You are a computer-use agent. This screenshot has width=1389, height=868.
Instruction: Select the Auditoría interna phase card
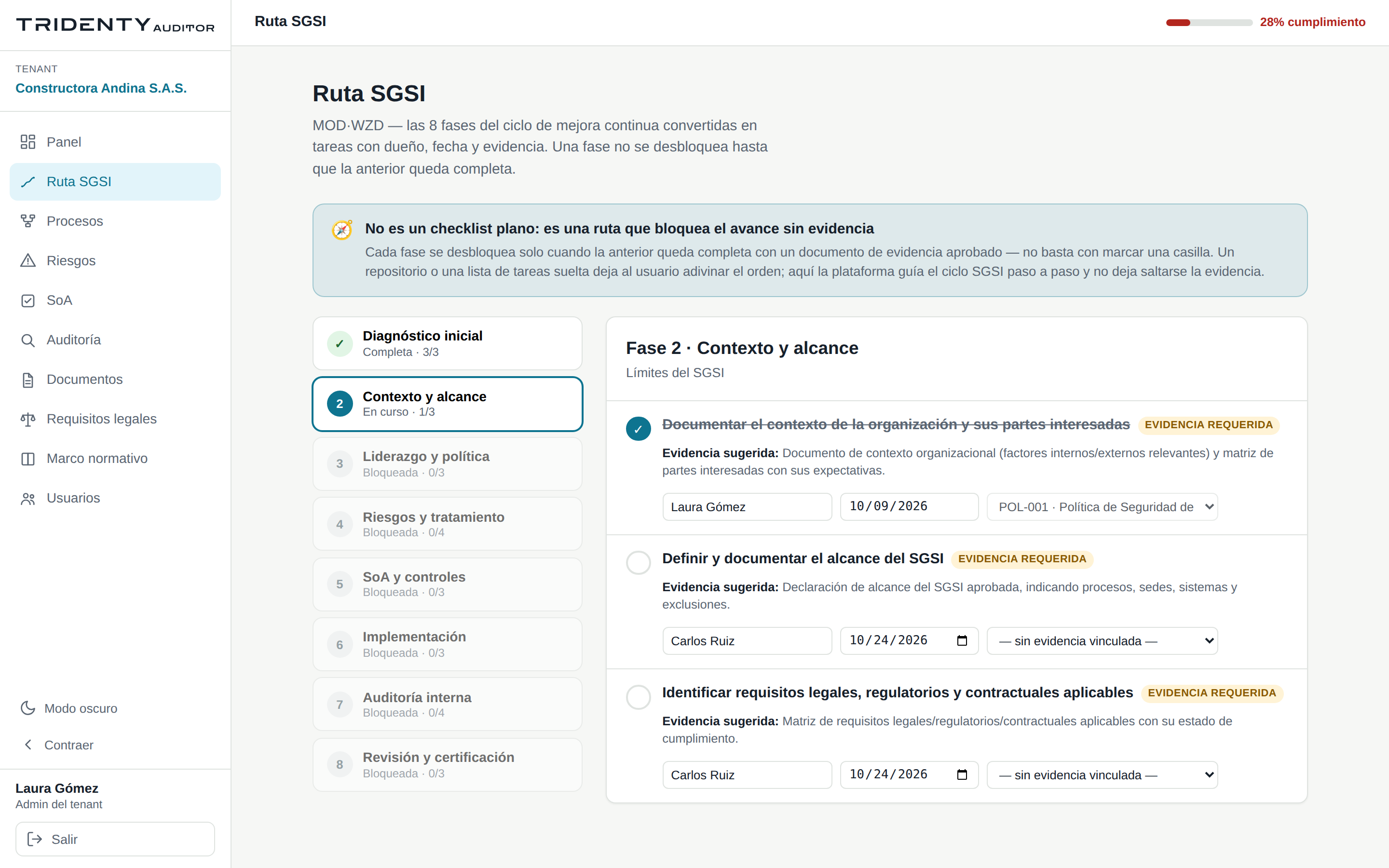pos(447,705)
